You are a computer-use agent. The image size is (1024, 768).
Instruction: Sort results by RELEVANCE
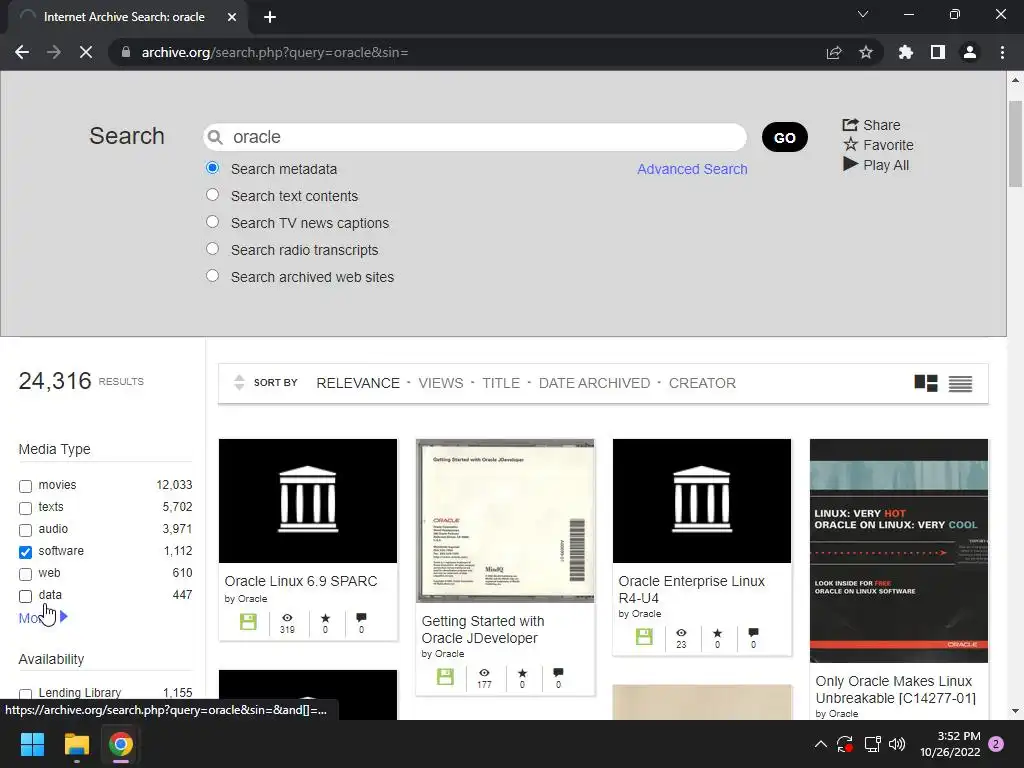coord(358,383)
